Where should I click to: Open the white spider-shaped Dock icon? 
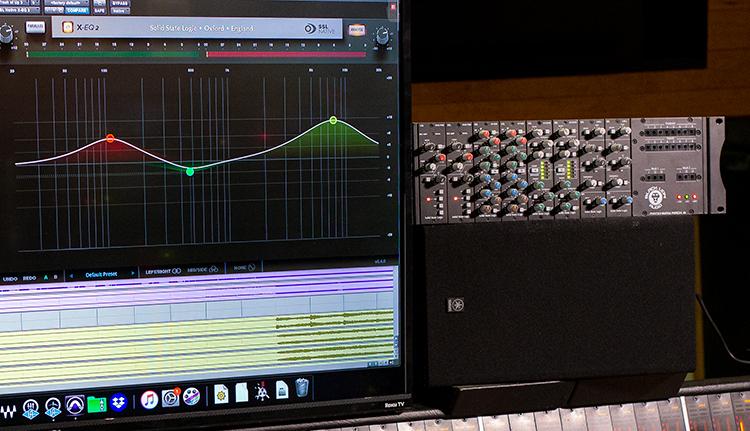pos(262,392)
